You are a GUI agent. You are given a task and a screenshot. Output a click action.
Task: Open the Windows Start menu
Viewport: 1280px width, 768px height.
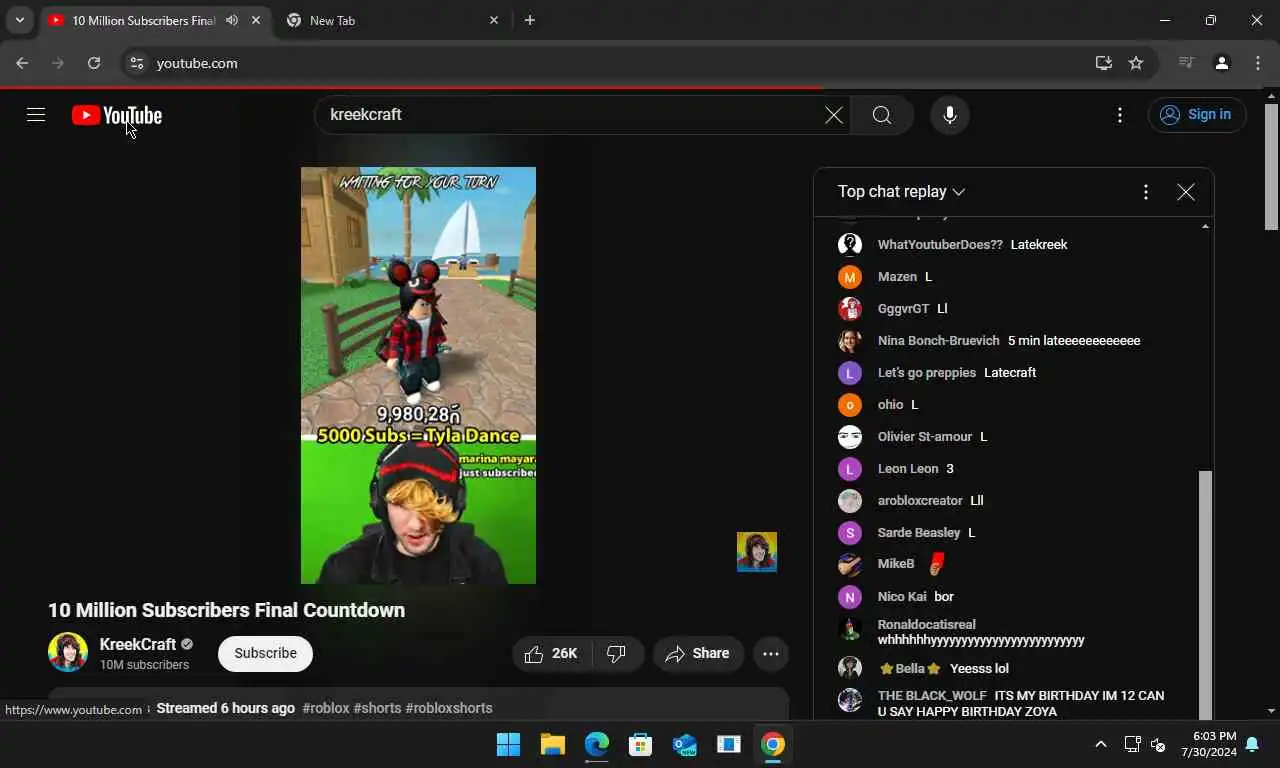[x=508, y=744]
